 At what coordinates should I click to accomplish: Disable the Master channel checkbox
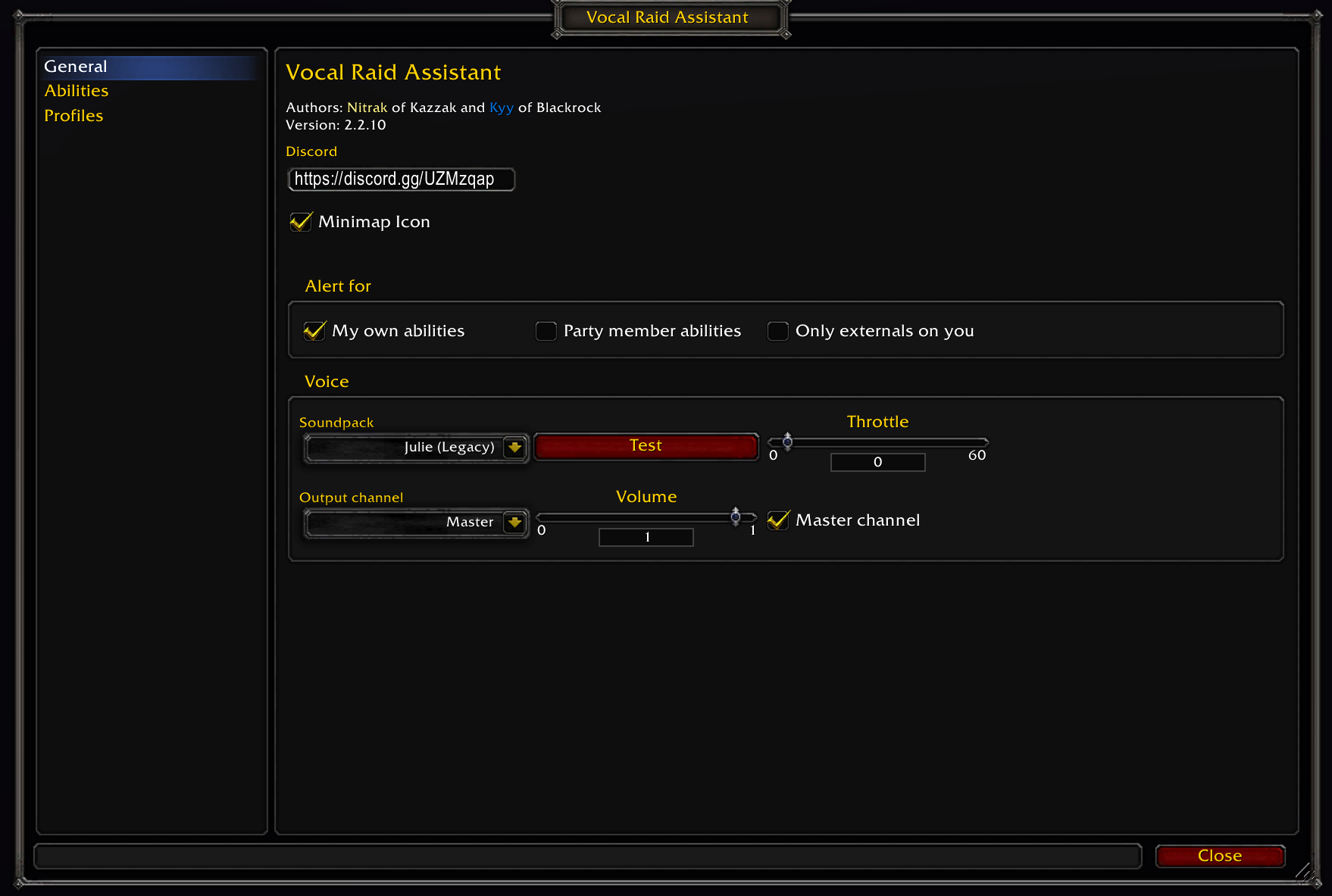tap(778, 520)
